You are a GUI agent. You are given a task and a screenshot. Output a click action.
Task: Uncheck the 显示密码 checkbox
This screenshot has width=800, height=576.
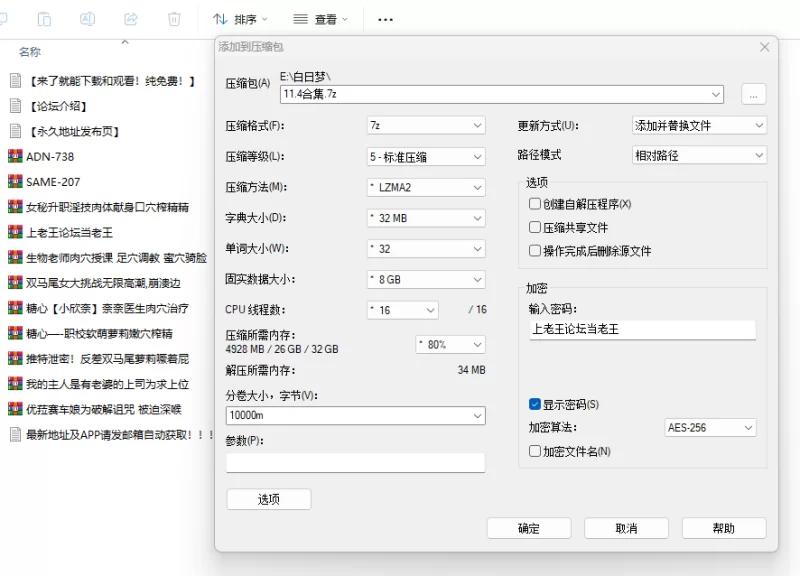pos(535,405)
